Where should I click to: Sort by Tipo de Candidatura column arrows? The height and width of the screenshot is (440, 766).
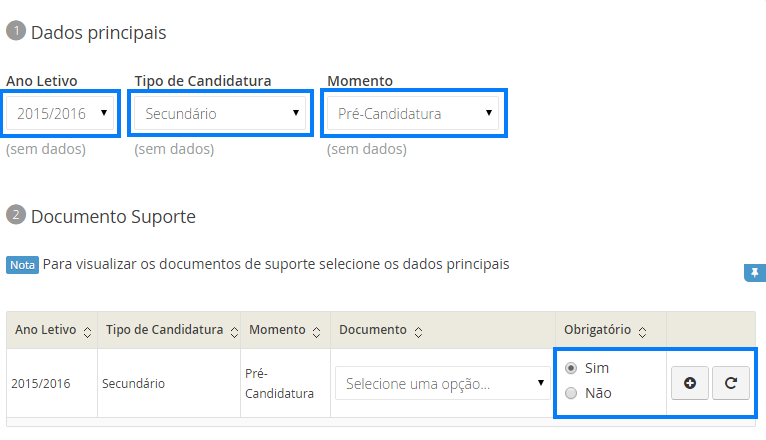point(233,331)
